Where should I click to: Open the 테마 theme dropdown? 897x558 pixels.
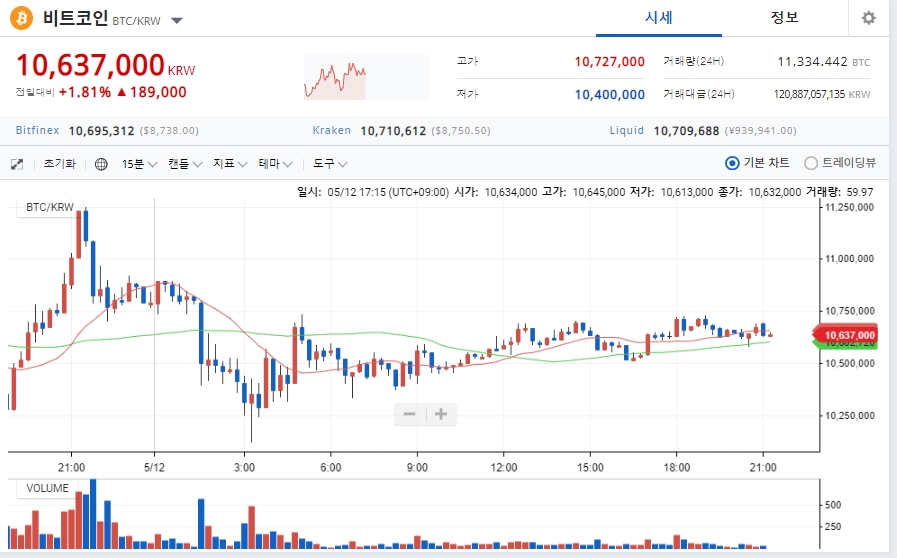click(275, 164)
